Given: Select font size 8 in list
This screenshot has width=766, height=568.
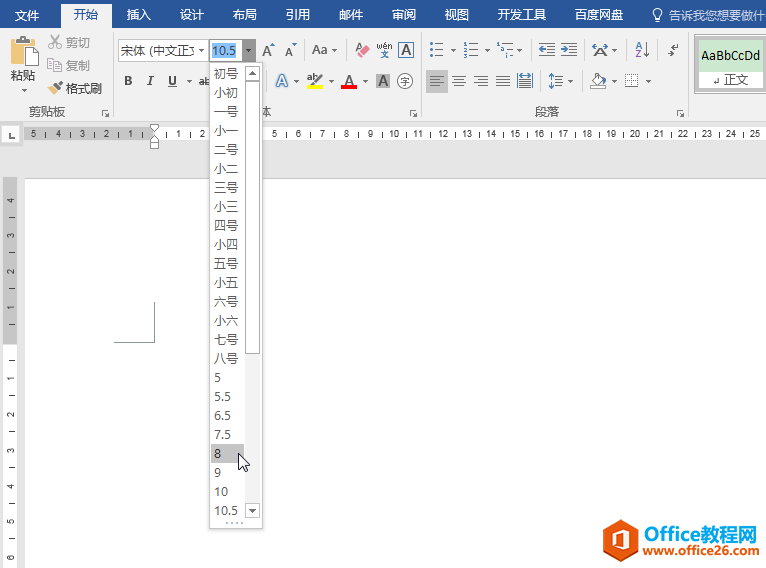Looking at the screenshot, I should (x=227, y=454).
